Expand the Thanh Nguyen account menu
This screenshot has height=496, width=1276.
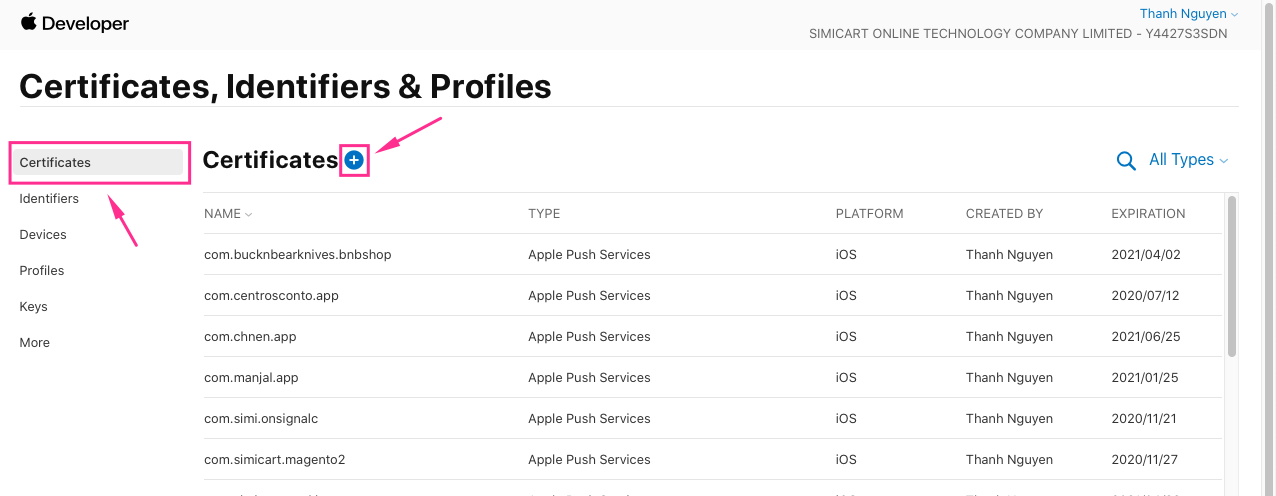1189,14
